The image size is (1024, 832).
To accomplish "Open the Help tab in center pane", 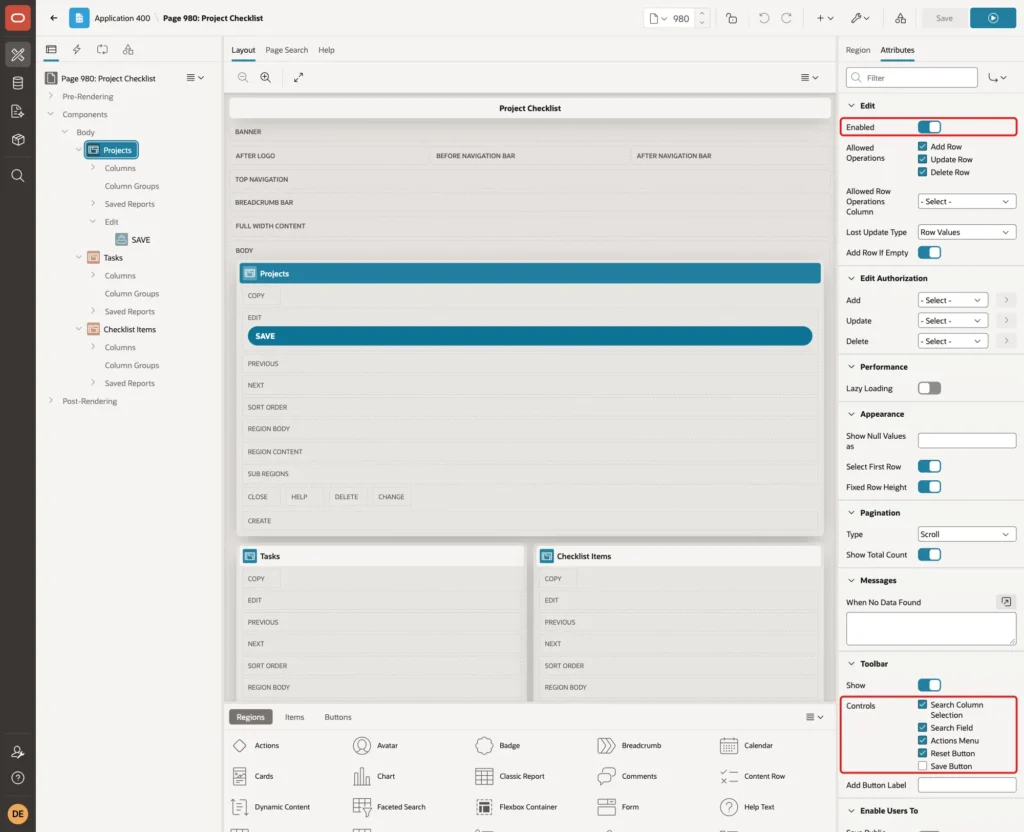I will coord(326,50).
